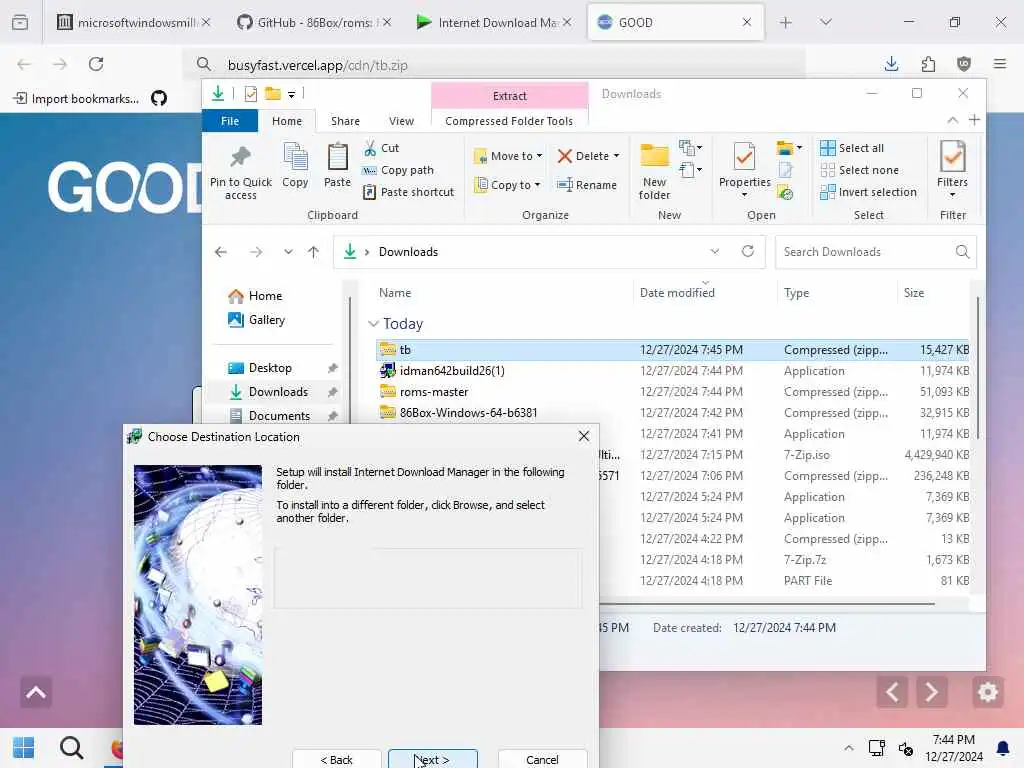
Task: Open the browser hamburger menu
Action: tap(1000, 64)
